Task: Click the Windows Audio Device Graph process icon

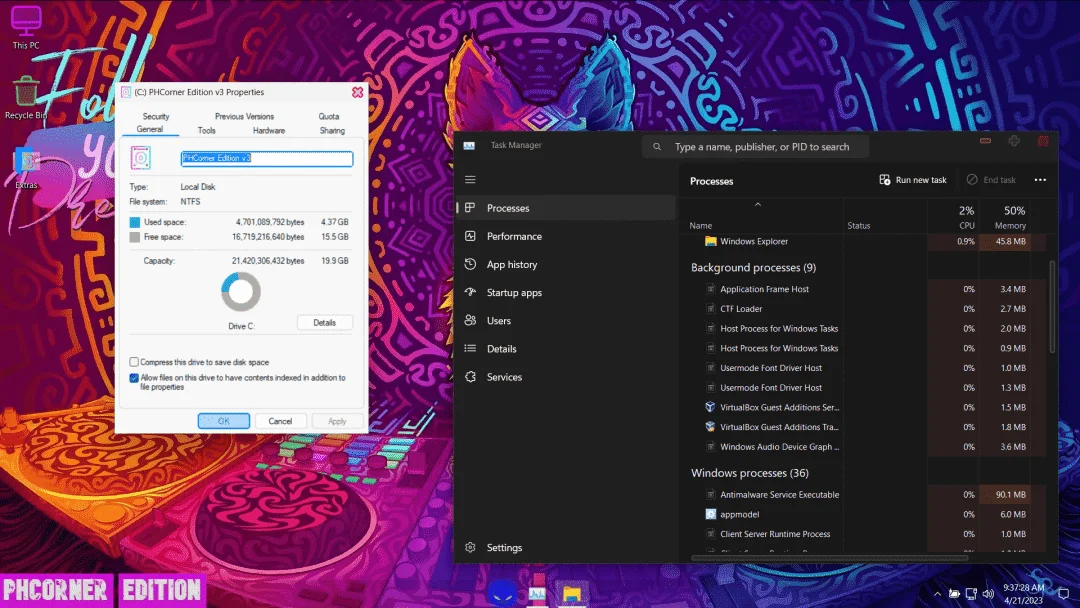Action: click(710, 447)
